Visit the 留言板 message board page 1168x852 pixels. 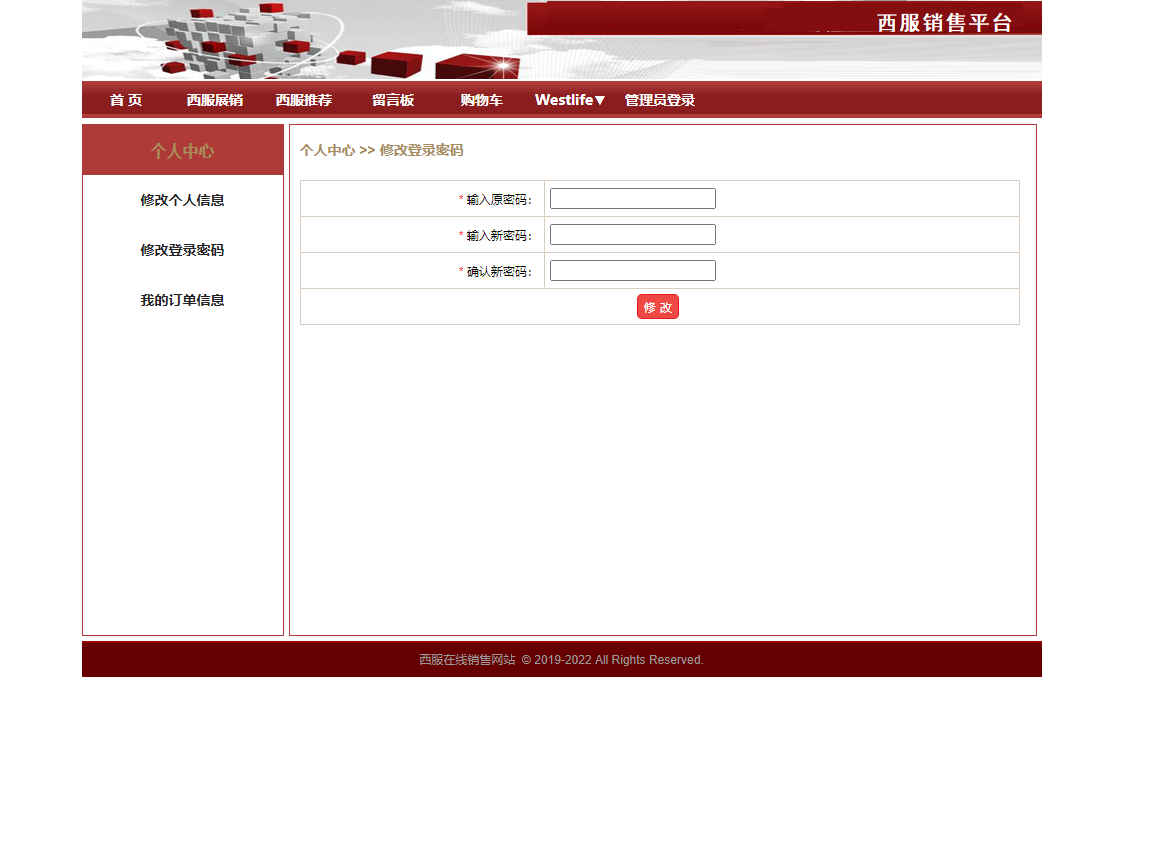392,99
